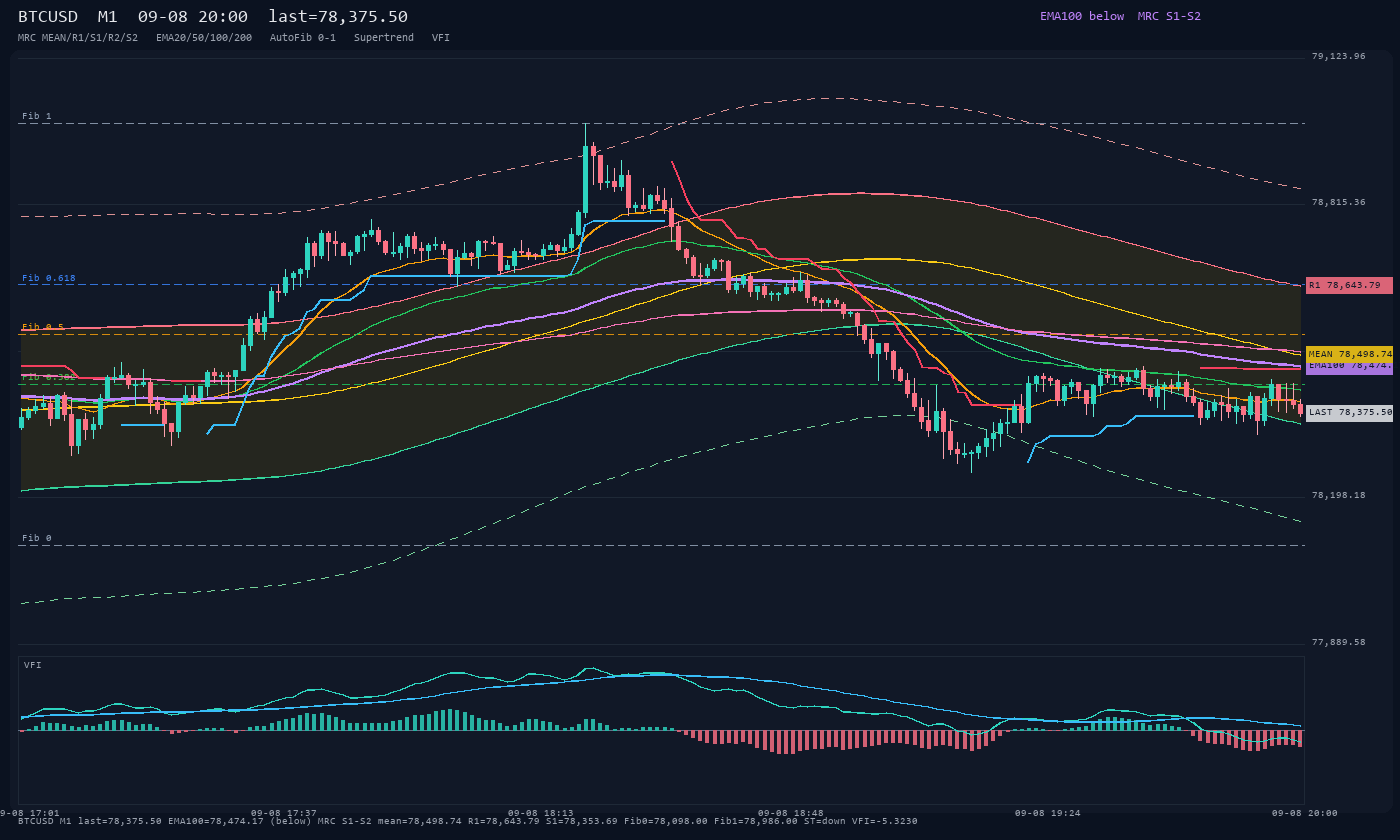Click the 78,198.18 price axis label
The image size is (1400, 840).
pos(1338,495)
